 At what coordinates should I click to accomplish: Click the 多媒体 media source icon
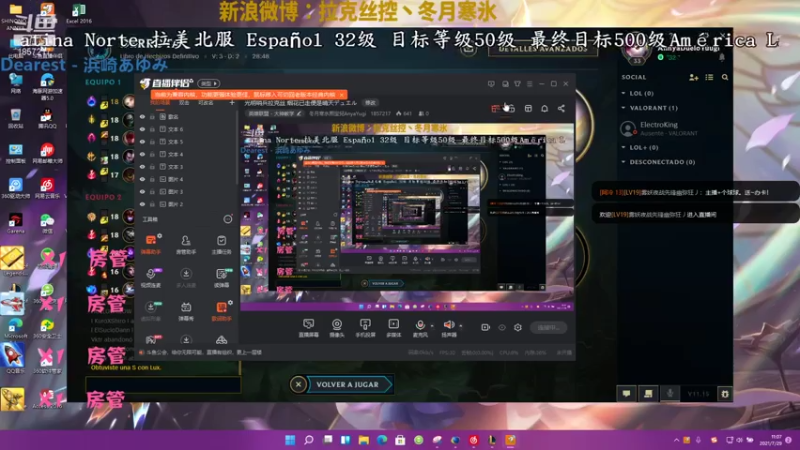click(x=393, y=328)
